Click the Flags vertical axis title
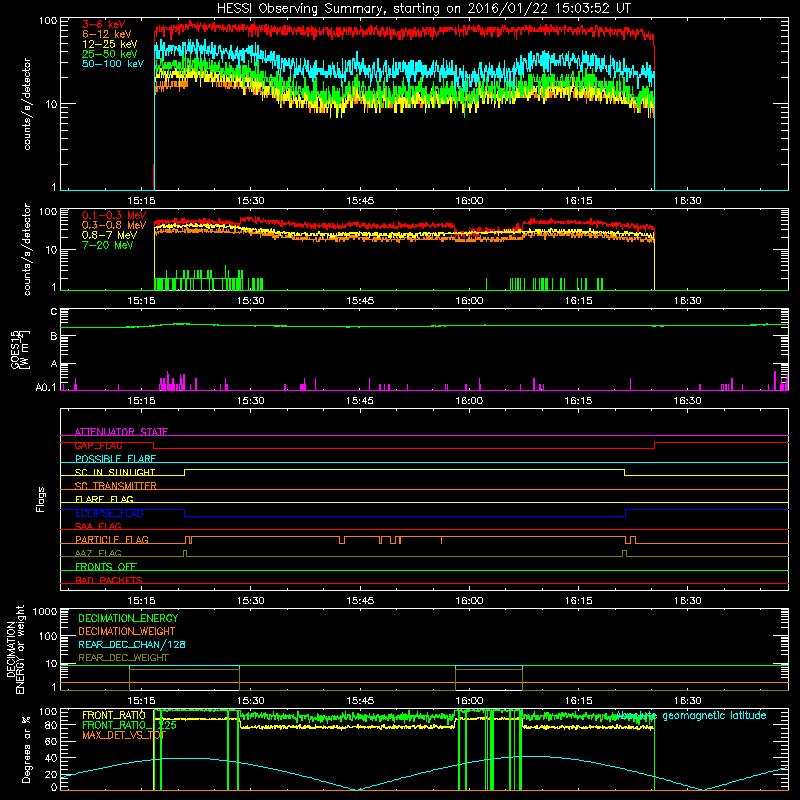800x800 pixels. point(41,499)
